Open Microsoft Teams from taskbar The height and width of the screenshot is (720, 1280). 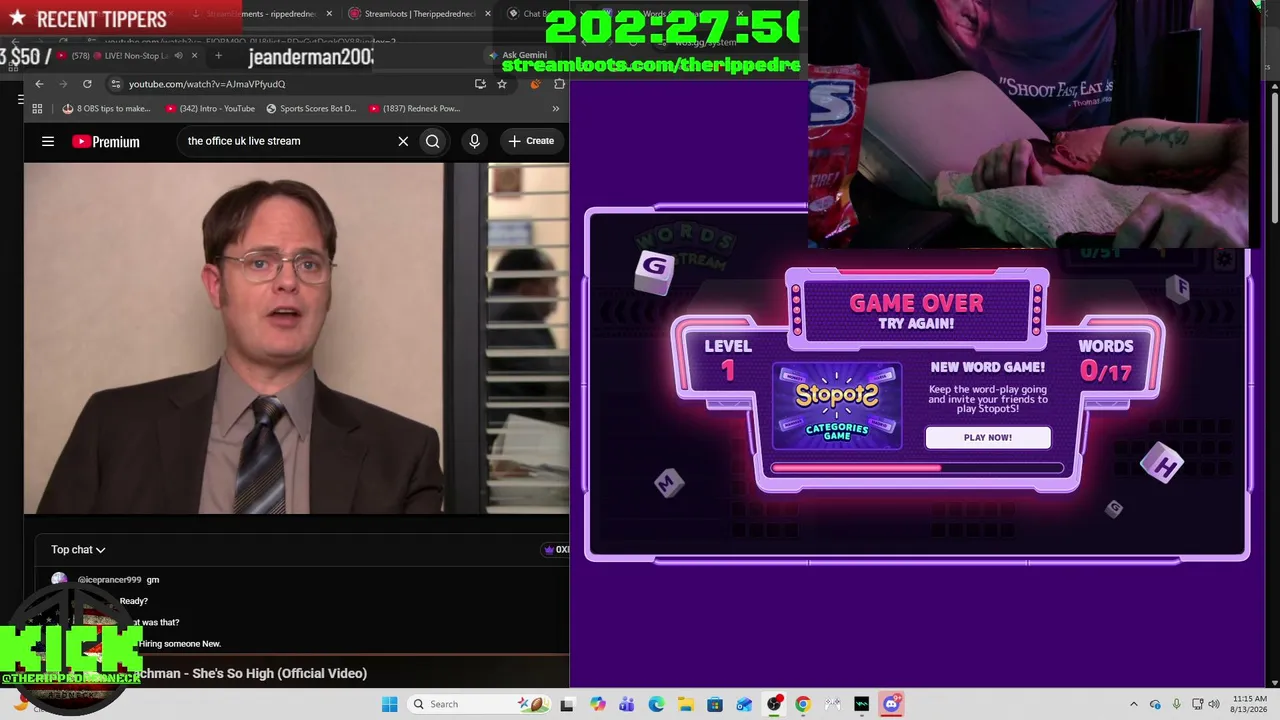click(626, 704)
